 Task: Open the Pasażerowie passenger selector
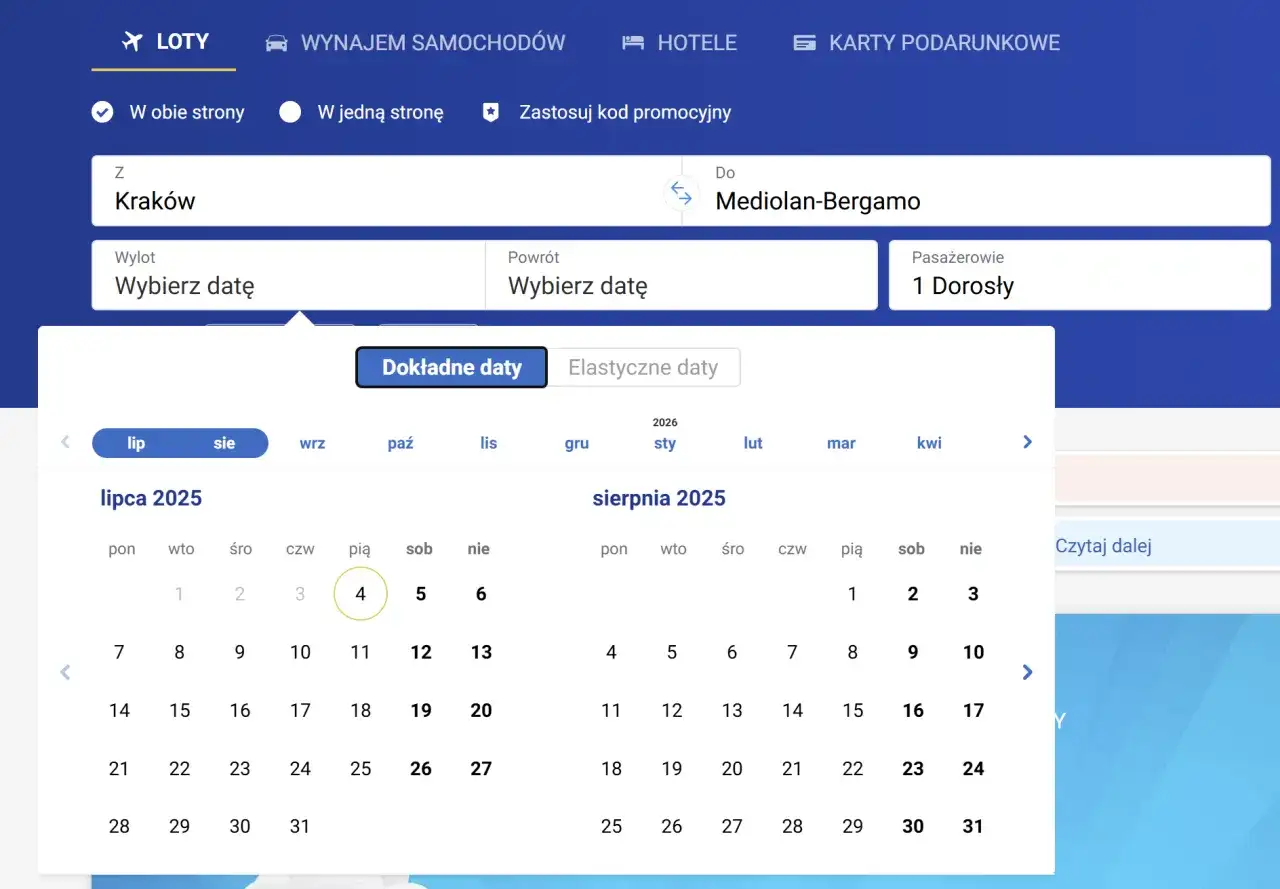(1079, 275)
